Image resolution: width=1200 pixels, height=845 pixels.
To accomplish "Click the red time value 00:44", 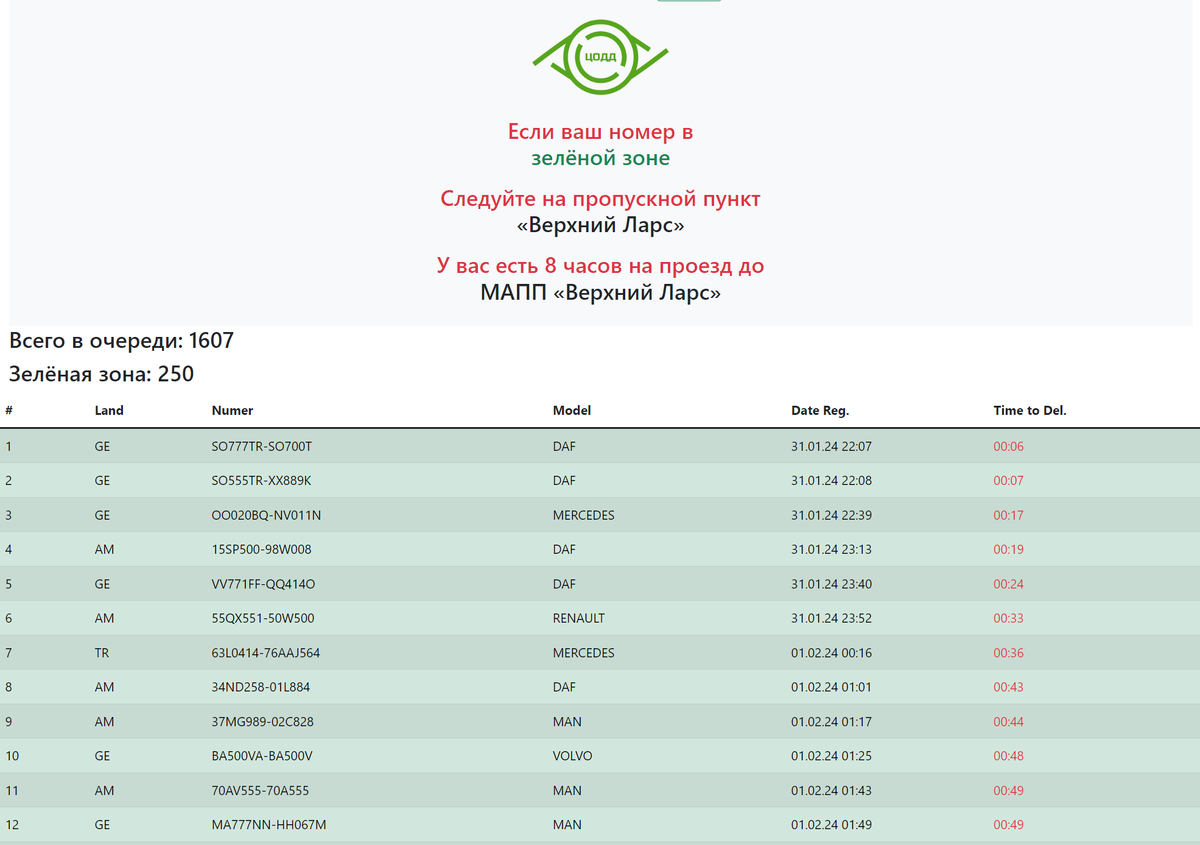I will pyautogui.click(x=1008, y=722).
